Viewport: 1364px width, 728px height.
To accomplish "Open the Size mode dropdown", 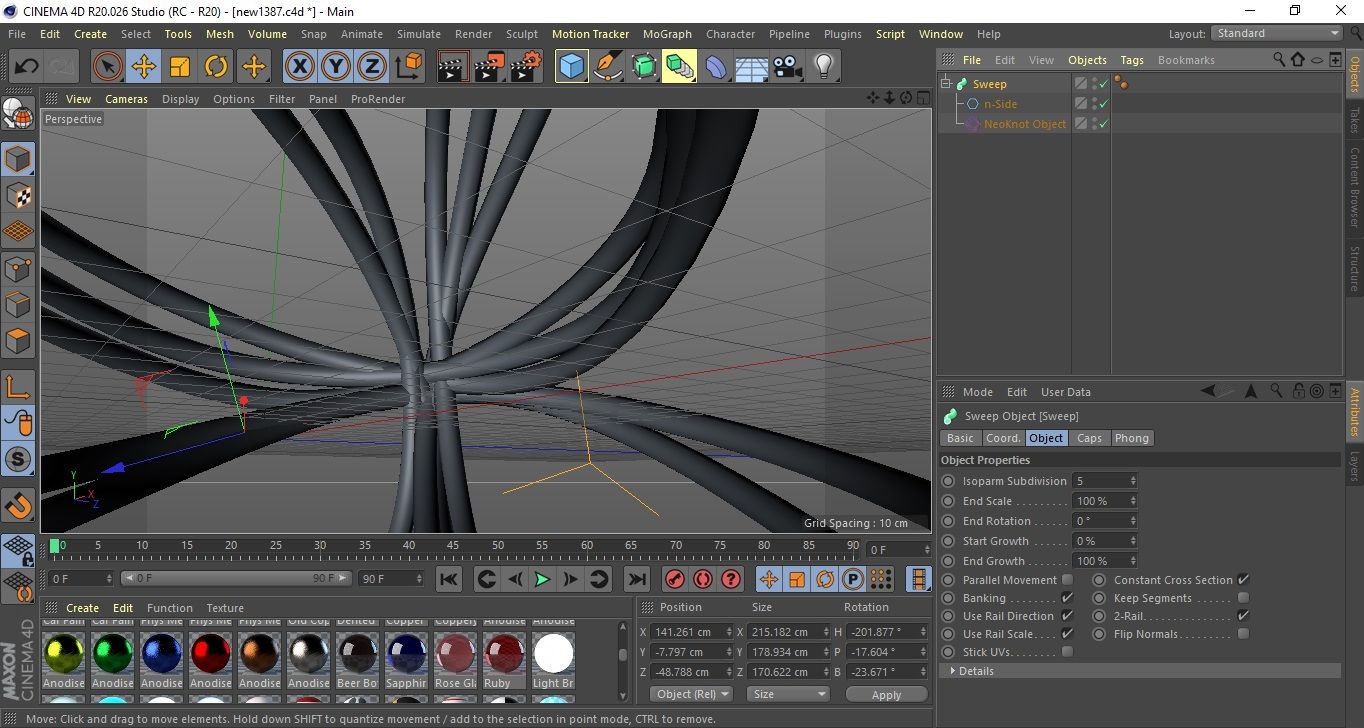I will tap(790, 694).
